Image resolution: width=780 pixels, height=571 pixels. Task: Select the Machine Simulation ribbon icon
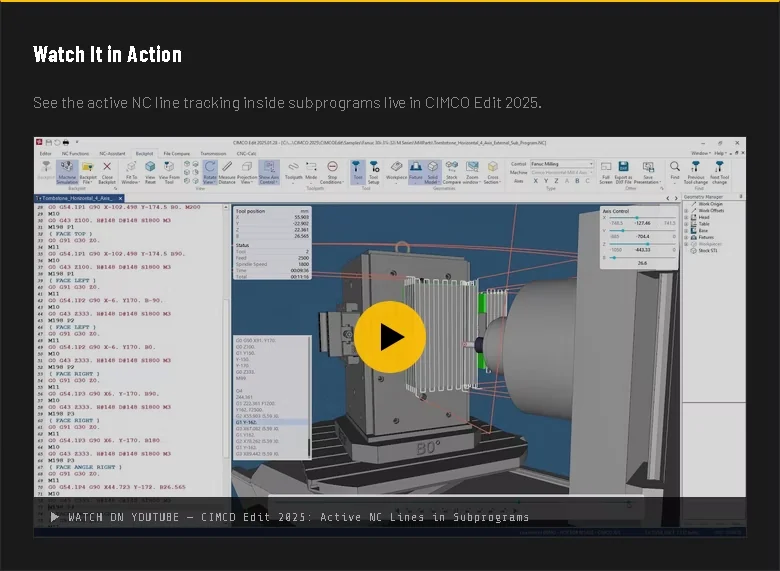click(x=67, y=172)
